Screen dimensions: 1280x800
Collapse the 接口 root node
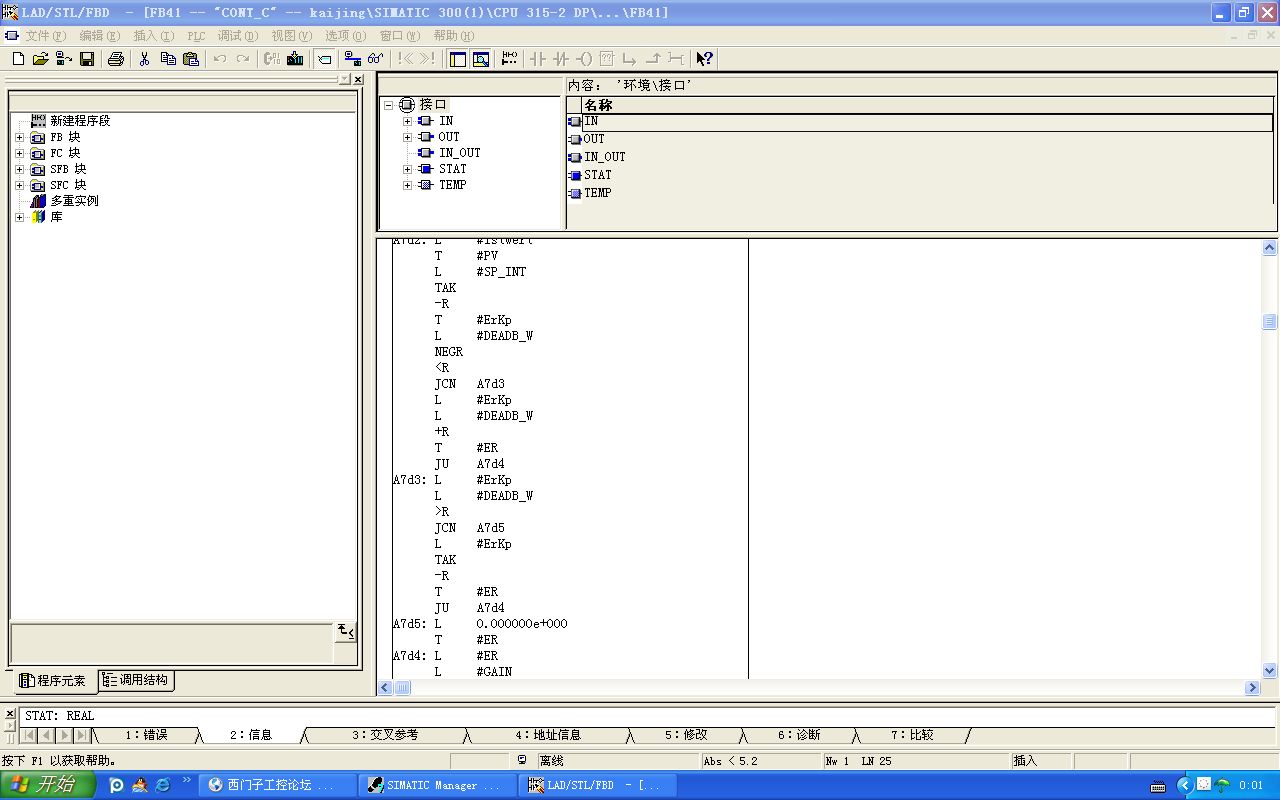[389, 105]
